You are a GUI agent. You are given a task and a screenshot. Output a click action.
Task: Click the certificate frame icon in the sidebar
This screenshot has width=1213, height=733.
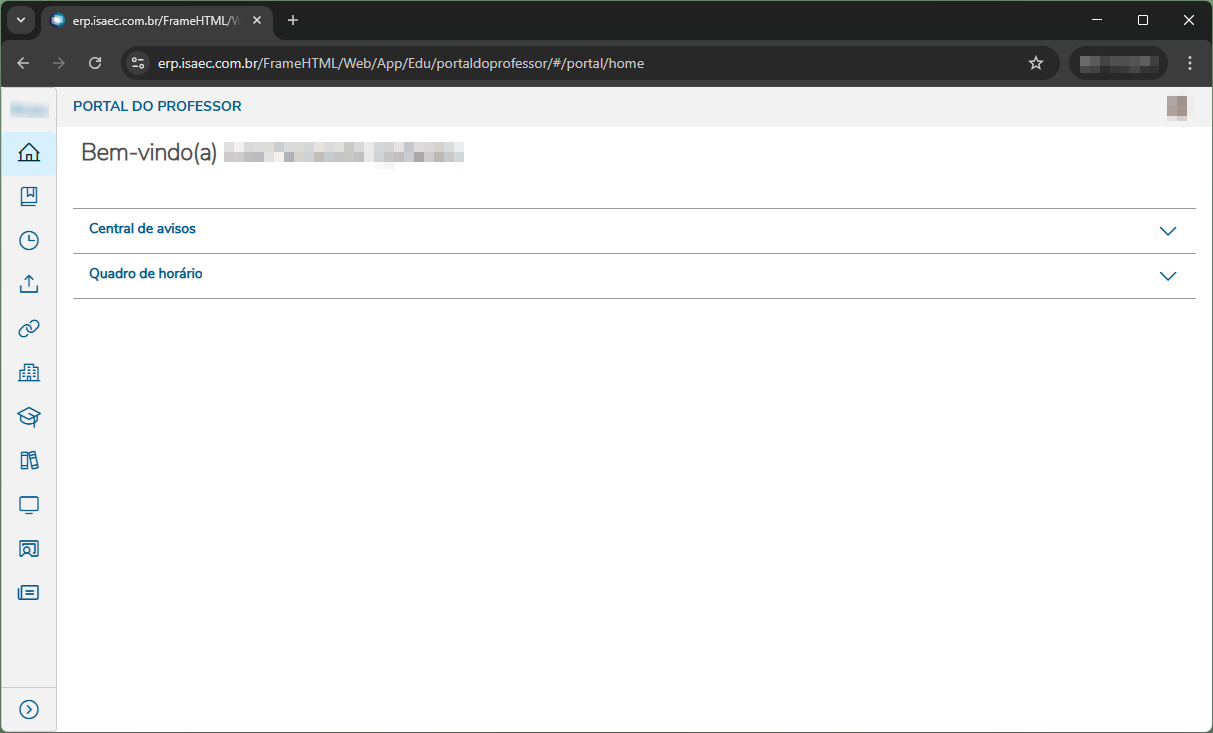28,548
